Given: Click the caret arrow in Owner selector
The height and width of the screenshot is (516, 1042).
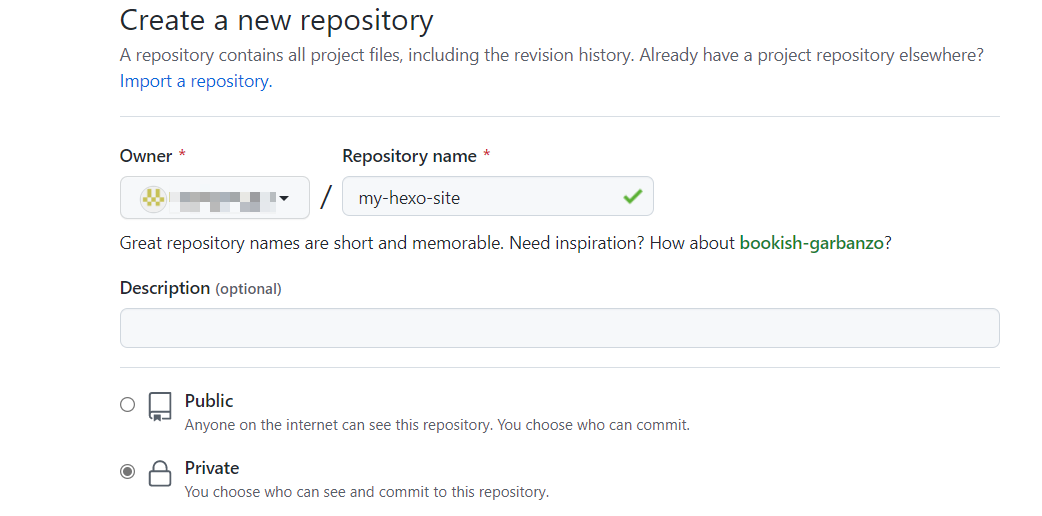Looking at the screenshot, I should point(284,198).
